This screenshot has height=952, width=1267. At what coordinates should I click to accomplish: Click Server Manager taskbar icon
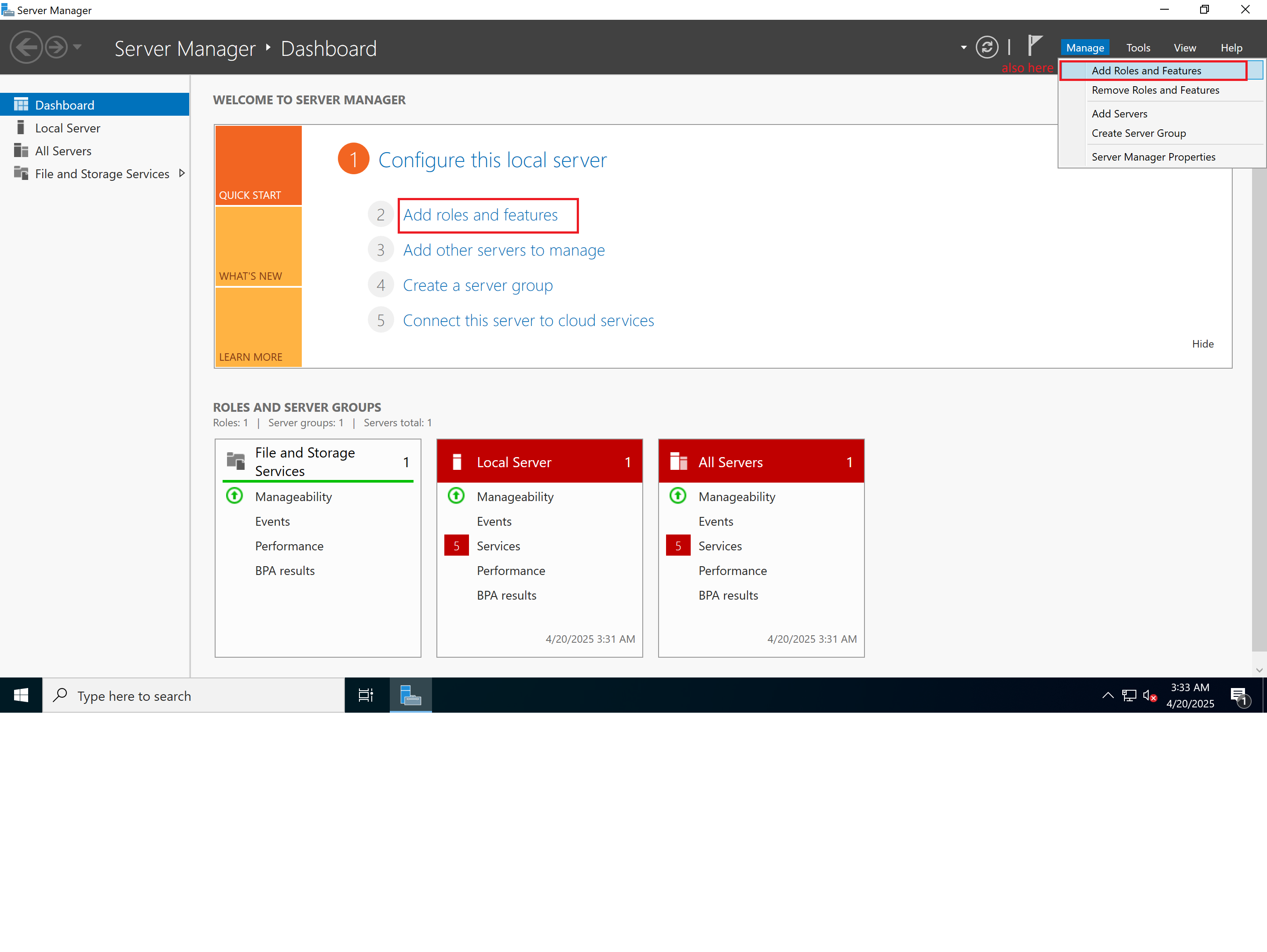click(411, 696)
